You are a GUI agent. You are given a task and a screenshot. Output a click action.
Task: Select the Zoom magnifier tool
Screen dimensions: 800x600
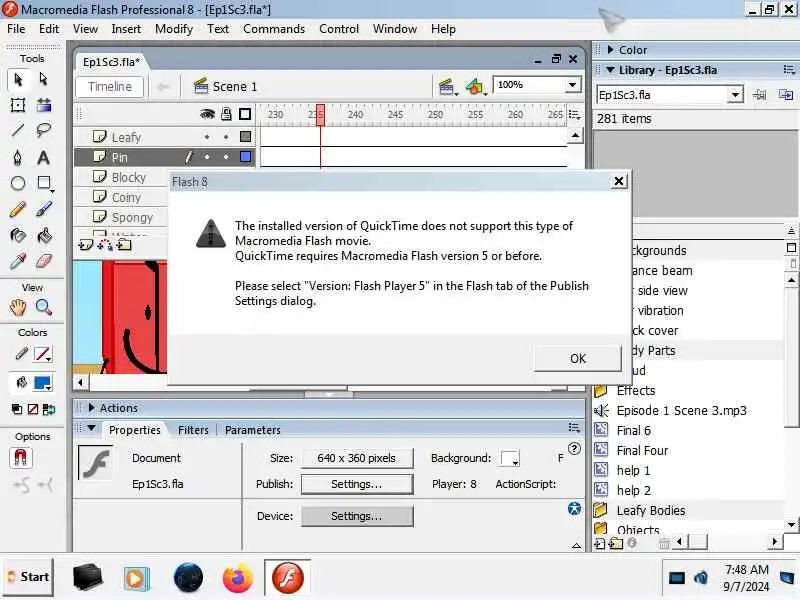(x=44, y=307)
